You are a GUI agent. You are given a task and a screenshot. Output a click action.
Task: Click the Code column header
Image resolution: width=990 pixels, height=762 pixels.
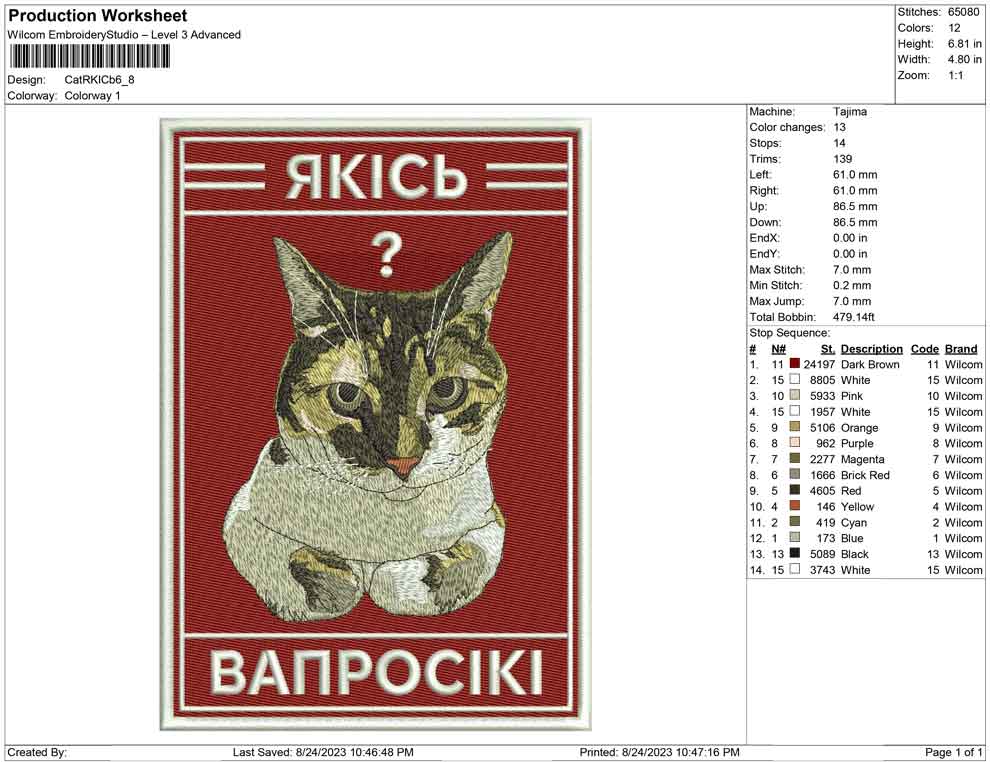pyautogui.click(x=925, y=348)
